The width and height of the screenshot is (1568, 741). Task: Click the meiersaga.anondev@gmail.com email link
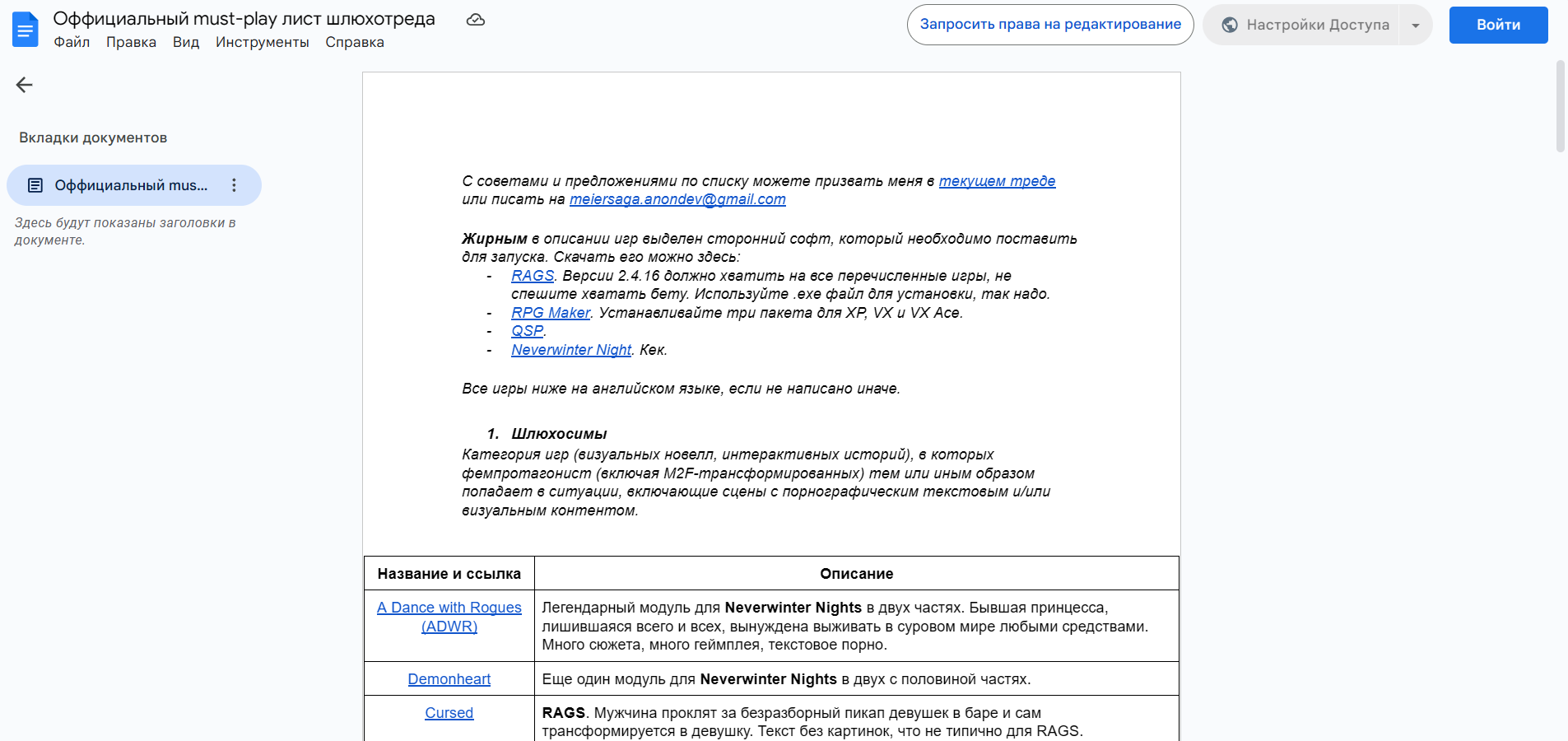677,199
